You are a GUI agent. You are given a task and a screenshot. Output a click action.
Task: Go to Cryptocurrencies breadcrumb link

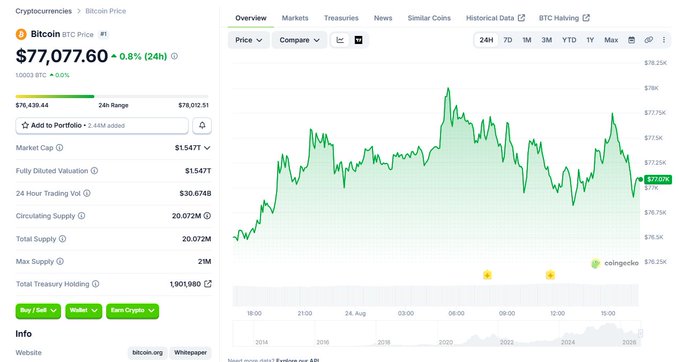(43, 11)
